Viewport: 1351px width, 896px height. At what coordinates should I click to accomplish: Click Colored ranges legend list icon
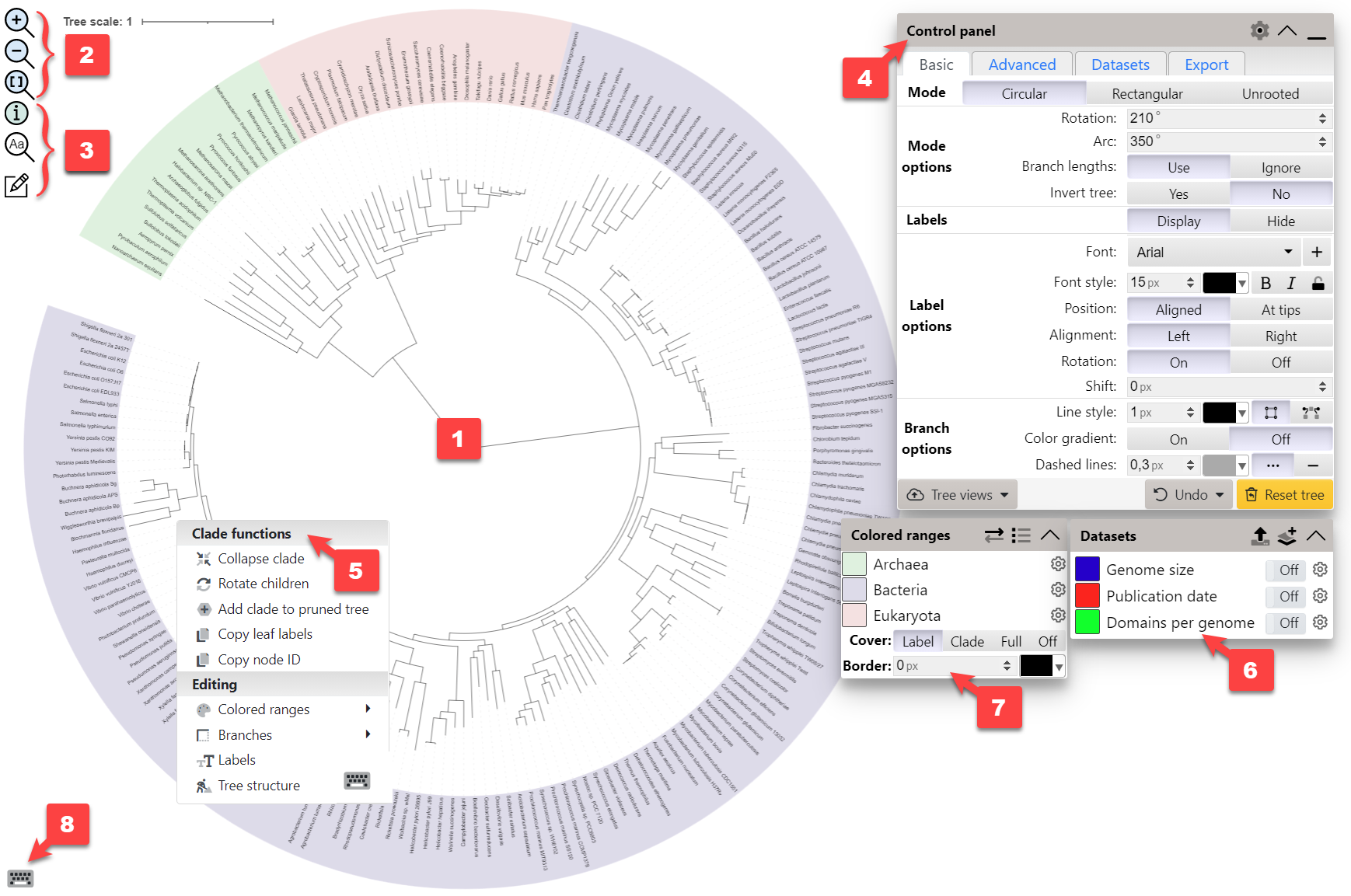(x=1021, y=535)
